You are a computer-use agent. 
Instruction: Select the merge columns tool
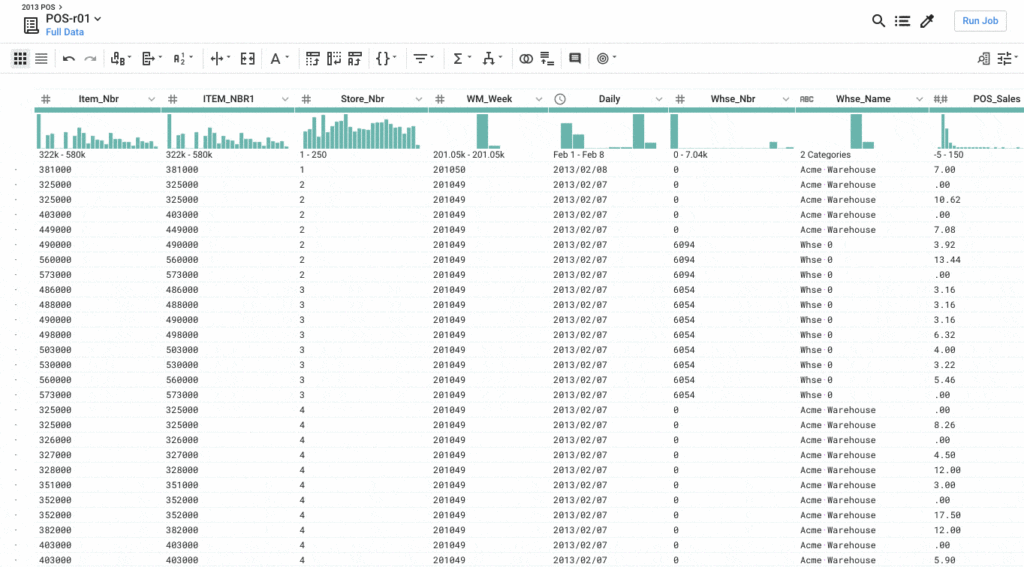click(x=248, y=59)
